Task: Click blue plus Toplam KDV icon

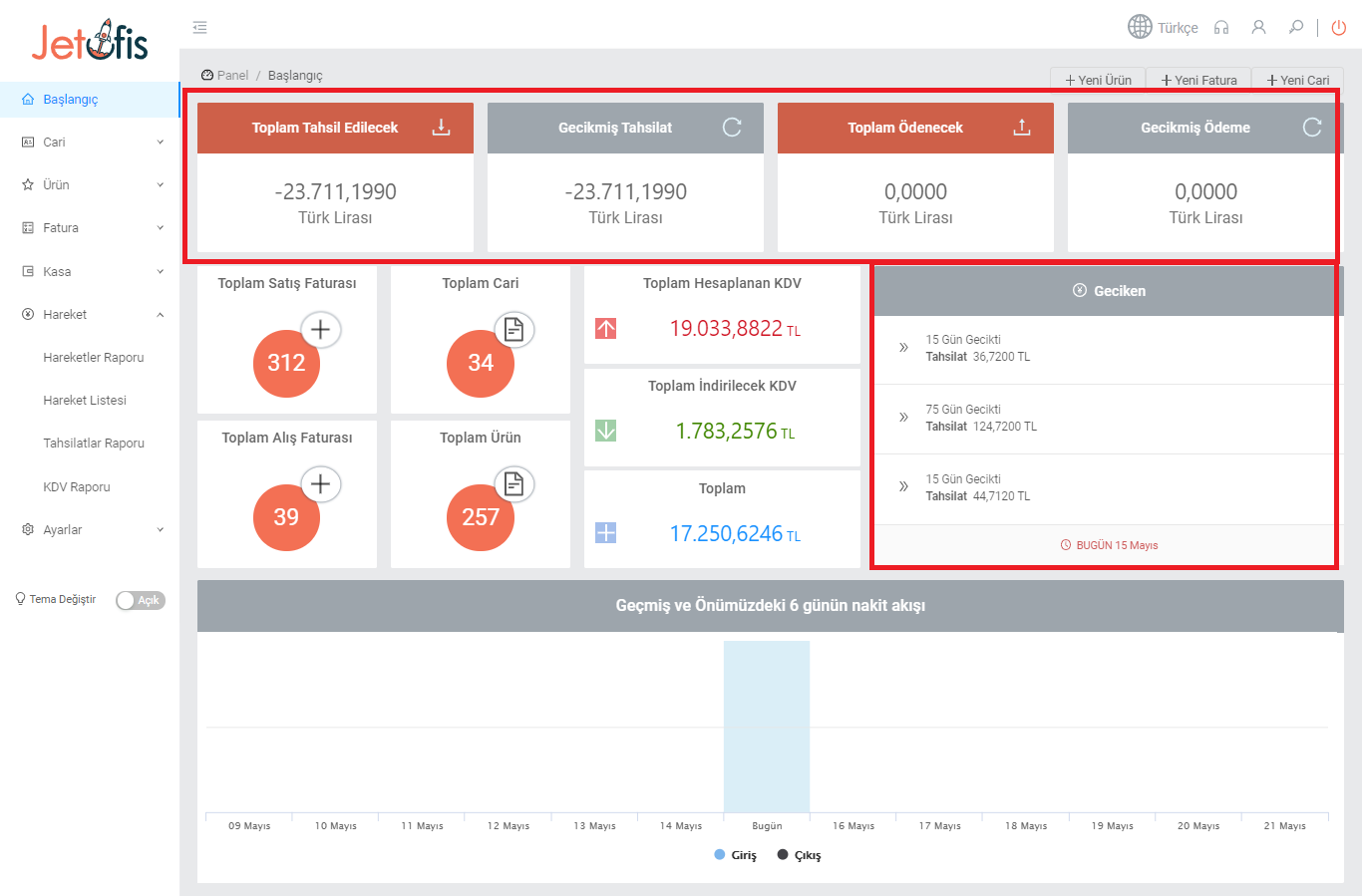Action: tap(605, 533)
